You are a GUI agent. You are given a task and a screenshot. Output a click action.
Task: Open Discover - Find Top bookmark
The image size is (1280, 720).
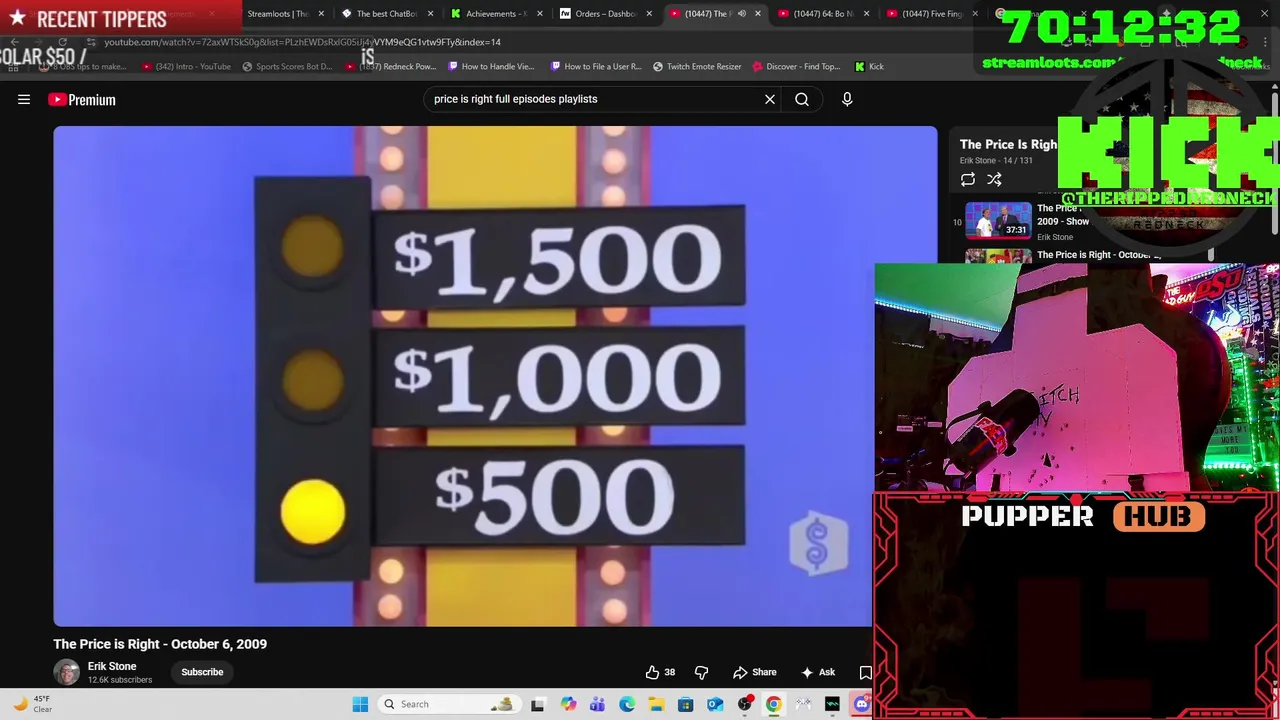point(797,67)
